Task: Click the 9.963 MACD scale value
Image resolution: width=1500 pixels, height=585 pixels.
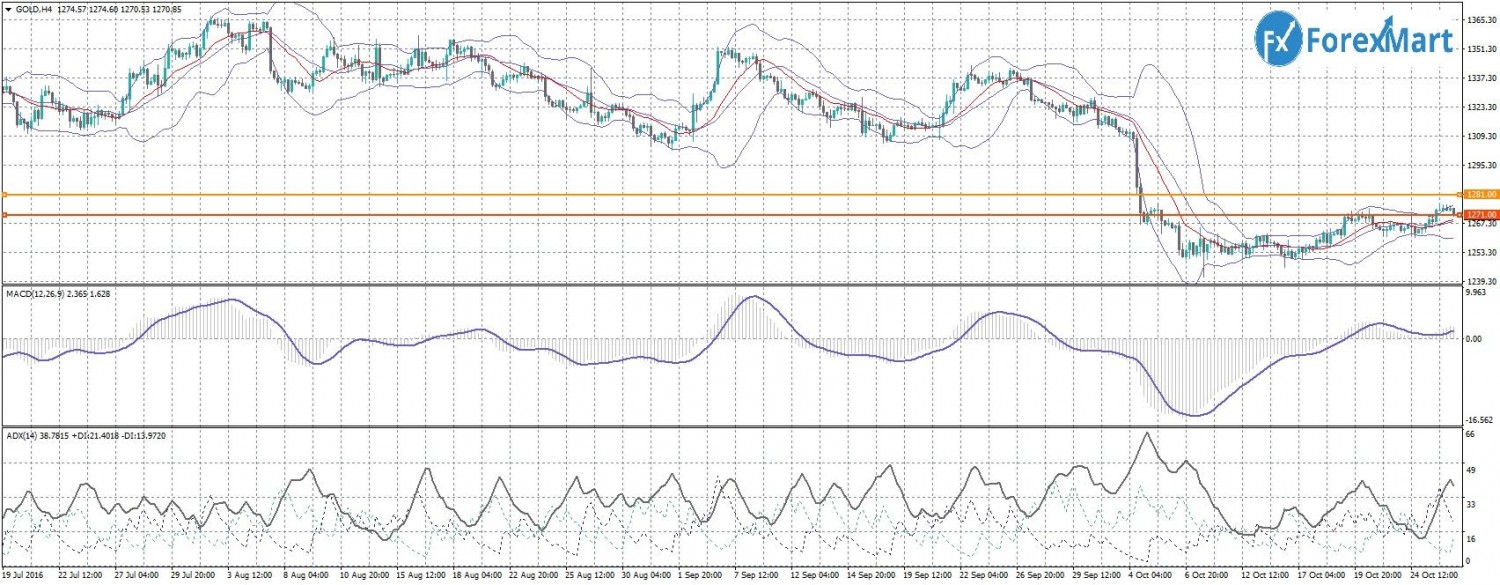Action: tap(1476, 294)
